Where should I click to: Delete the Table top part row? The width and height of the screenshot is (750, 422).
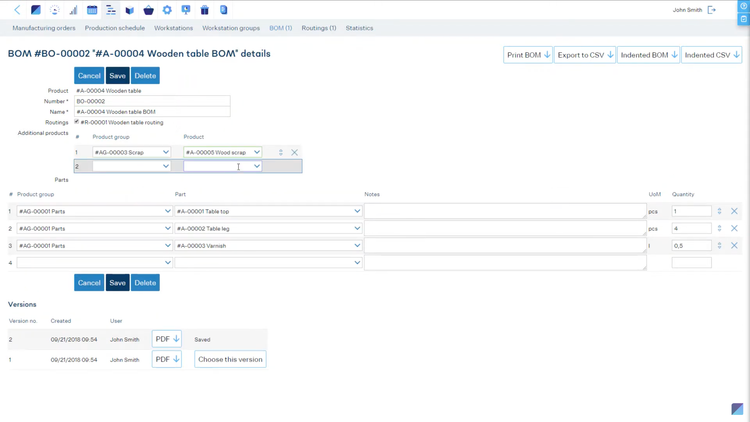734,212
